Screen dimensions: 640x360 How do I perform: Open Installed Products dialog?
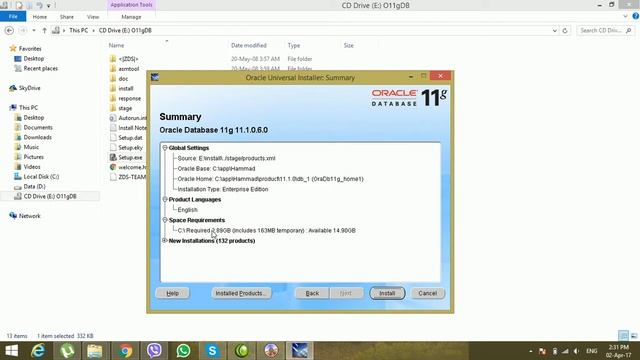point(241,293)
